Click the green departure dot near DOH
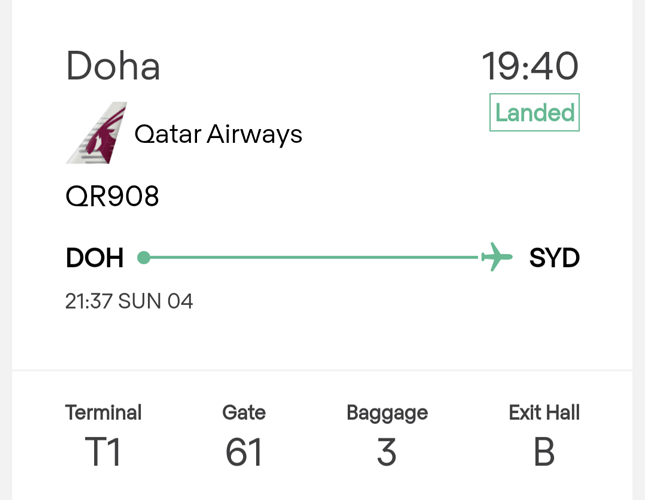This screenshot has width=645, height=500. click(x=144, y=258)
